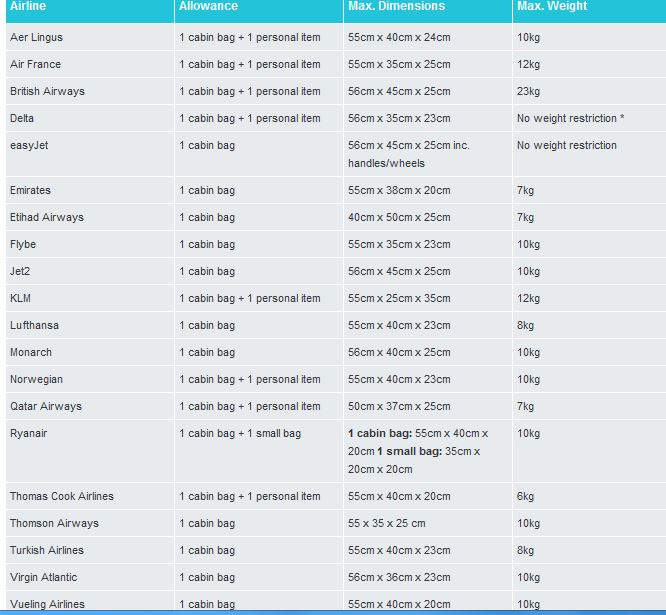Click Etihad Airways 7kg weight cell
The width and height of the screenshot is (666, 615).
coord(590,217)
